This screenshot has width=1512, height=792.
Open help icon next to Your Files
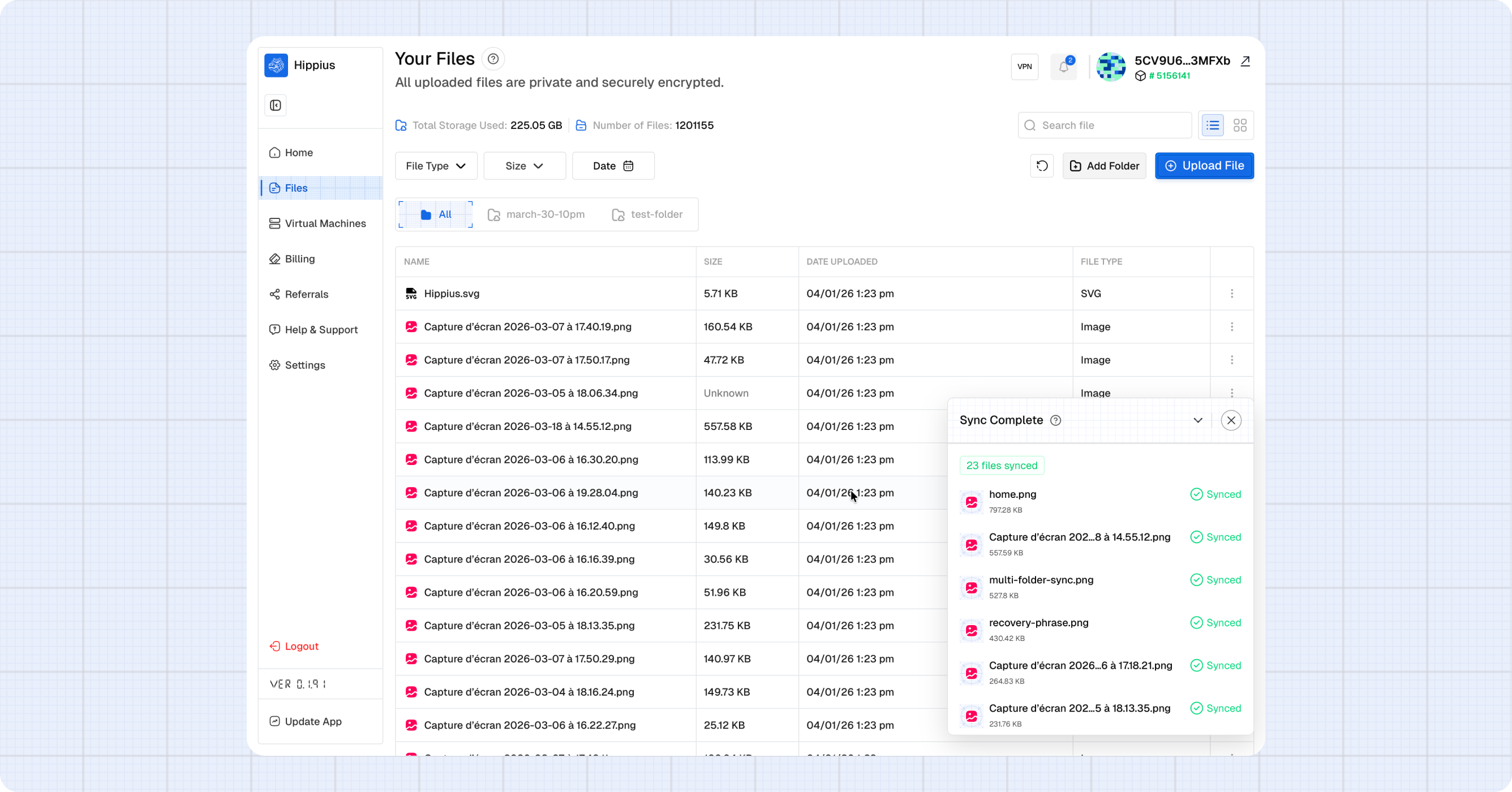(x=493, y=59)
